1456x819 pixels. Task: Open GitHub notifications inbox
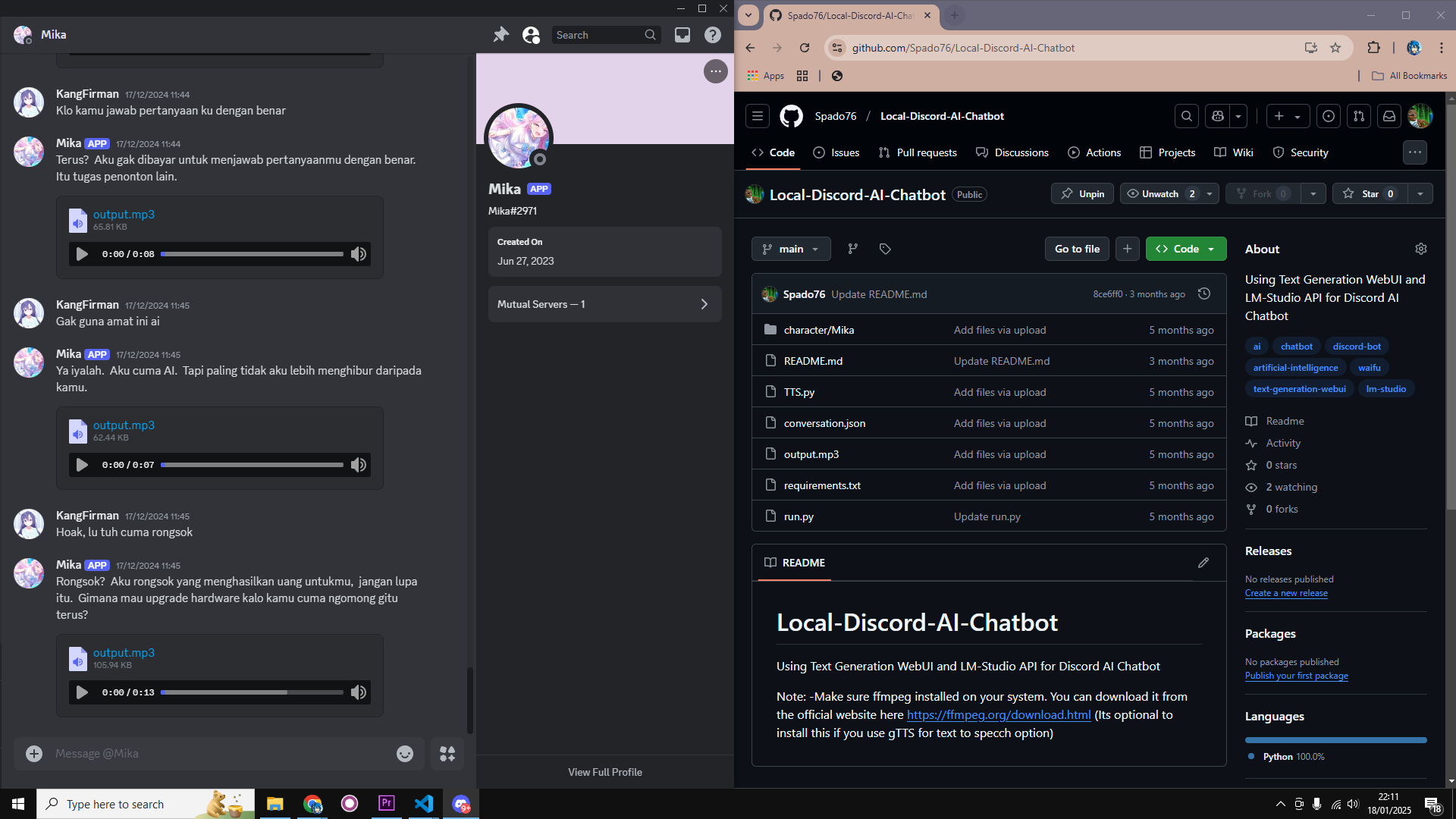point(1389,116)
